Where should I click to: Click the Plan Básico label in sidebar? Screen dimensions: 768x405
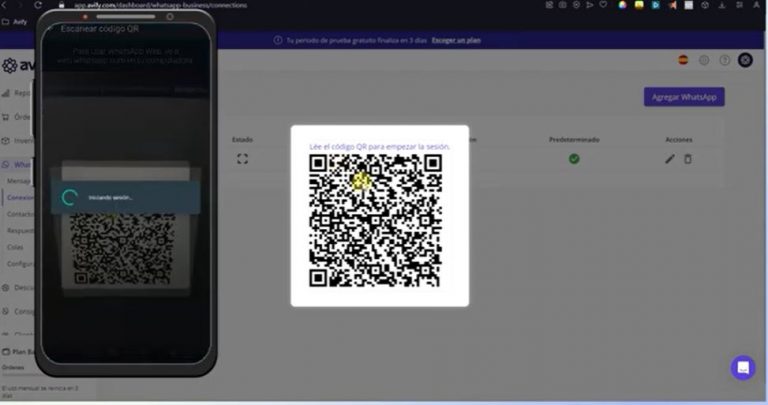pos(20,352)
